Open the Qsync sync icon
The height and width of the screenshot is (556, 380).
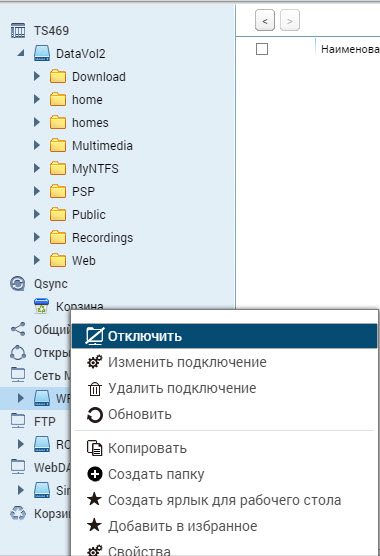click(x=18, y=284)
